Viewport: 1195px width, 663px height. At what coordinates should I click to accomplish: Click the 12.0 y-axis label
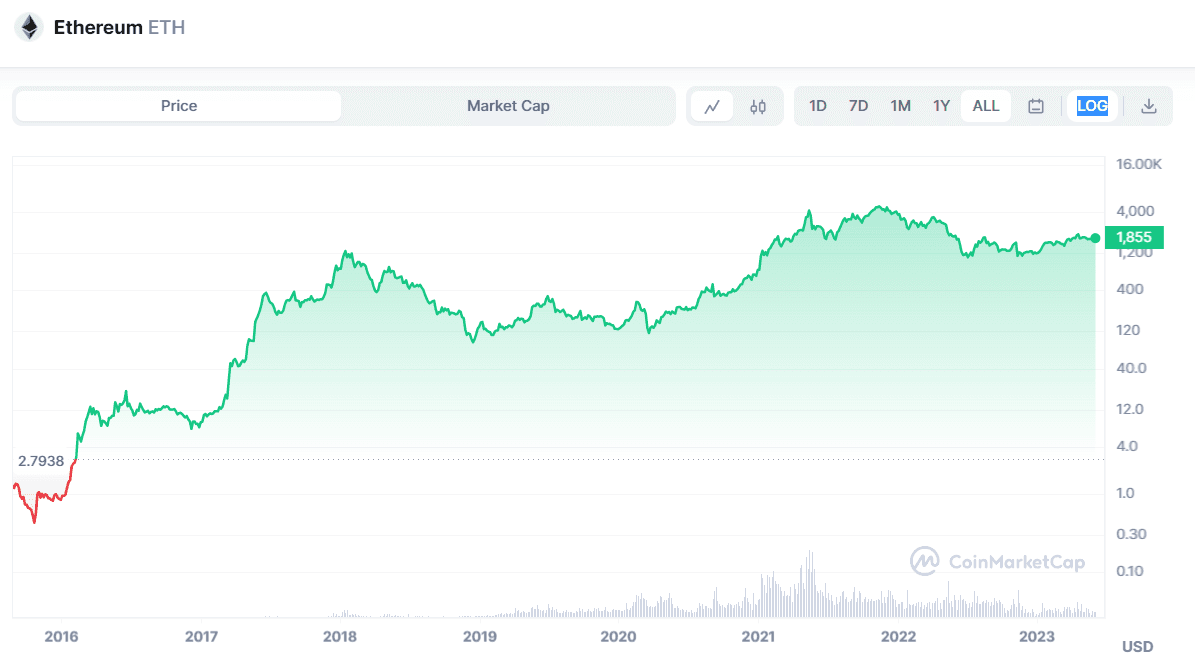[1129, 409]
